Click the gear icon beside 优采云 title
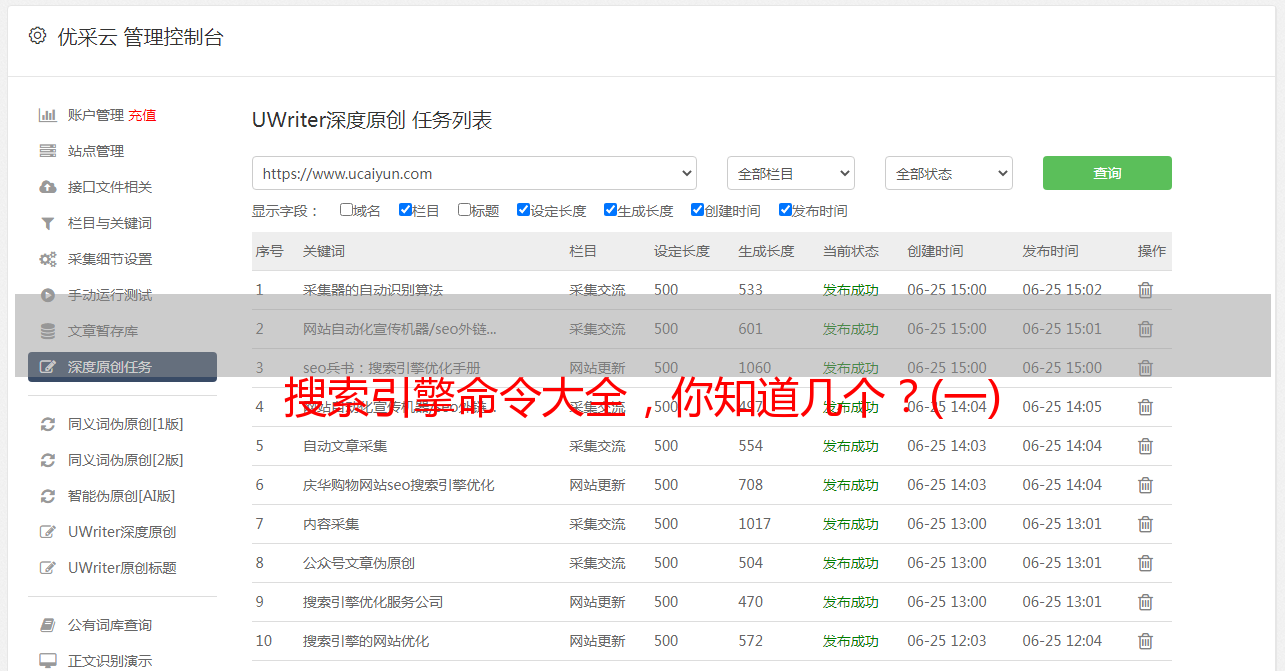 [37, 36]
